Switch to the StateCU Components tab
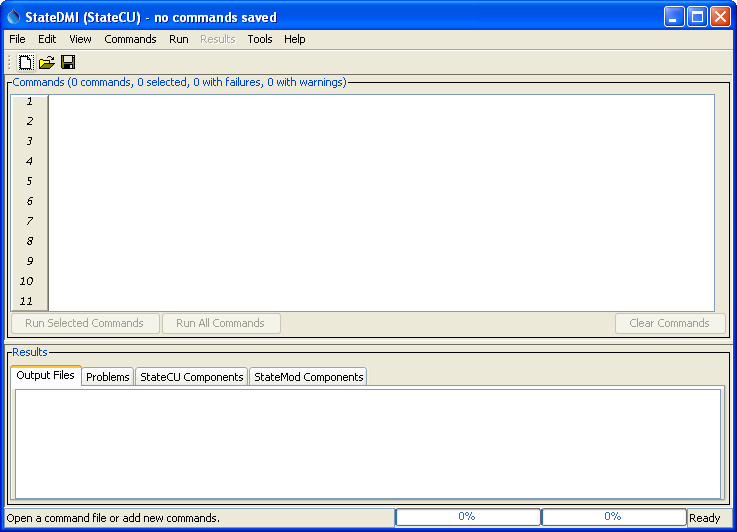Image resolution: width=737 pixels, height=532 pixels. click(192, 377)
